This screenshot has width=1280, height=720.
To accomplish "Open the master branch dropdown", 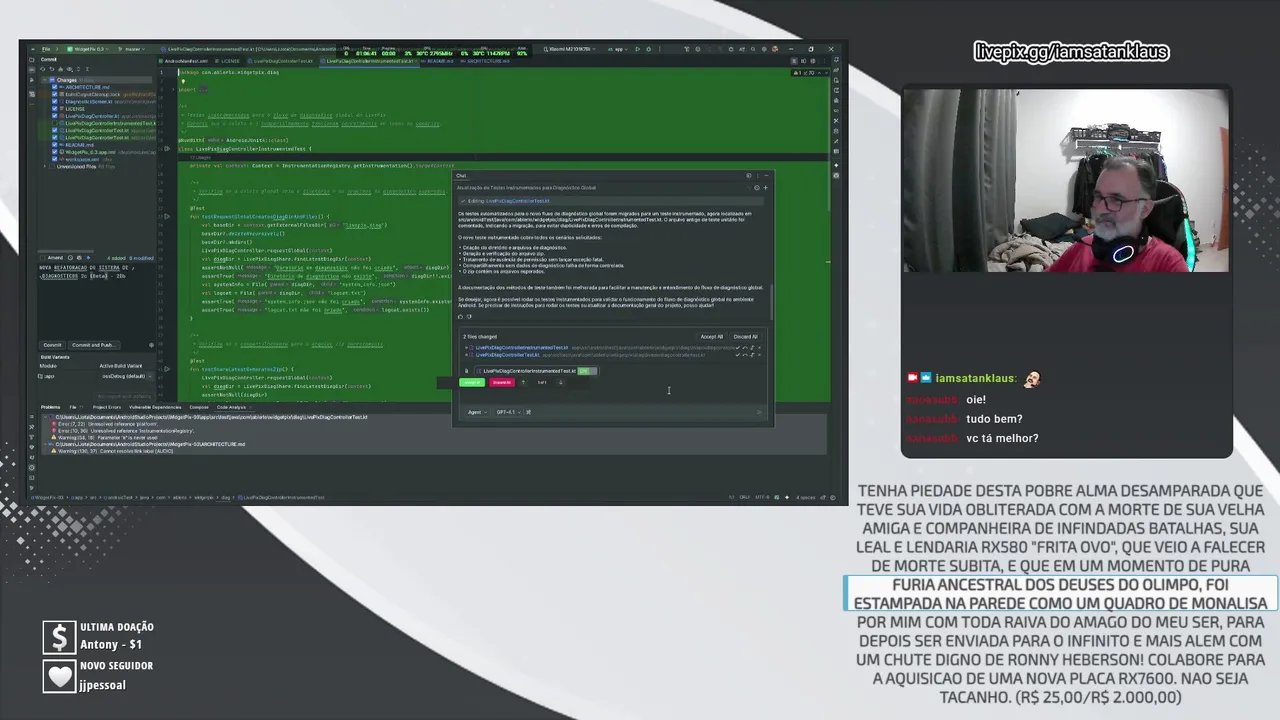I will pos(131,49).
